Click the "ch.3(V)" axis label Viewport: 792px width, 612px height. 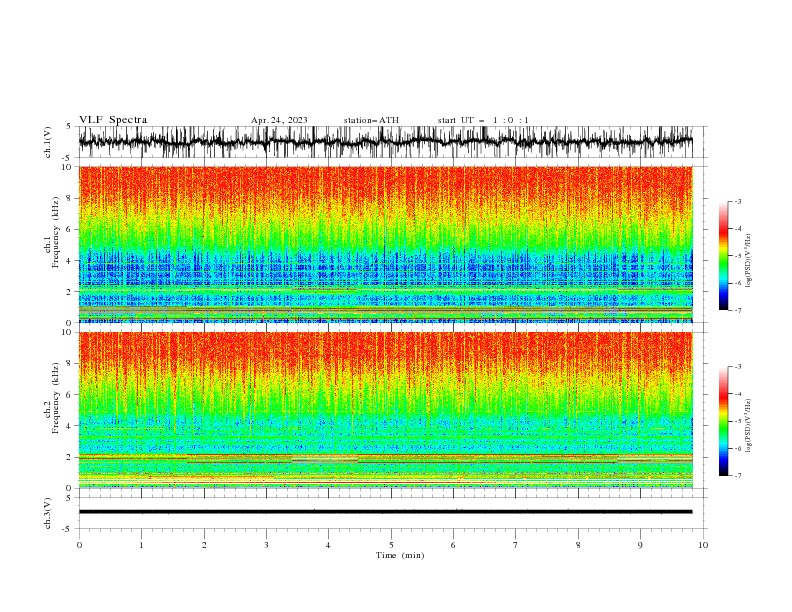point(48,513)
